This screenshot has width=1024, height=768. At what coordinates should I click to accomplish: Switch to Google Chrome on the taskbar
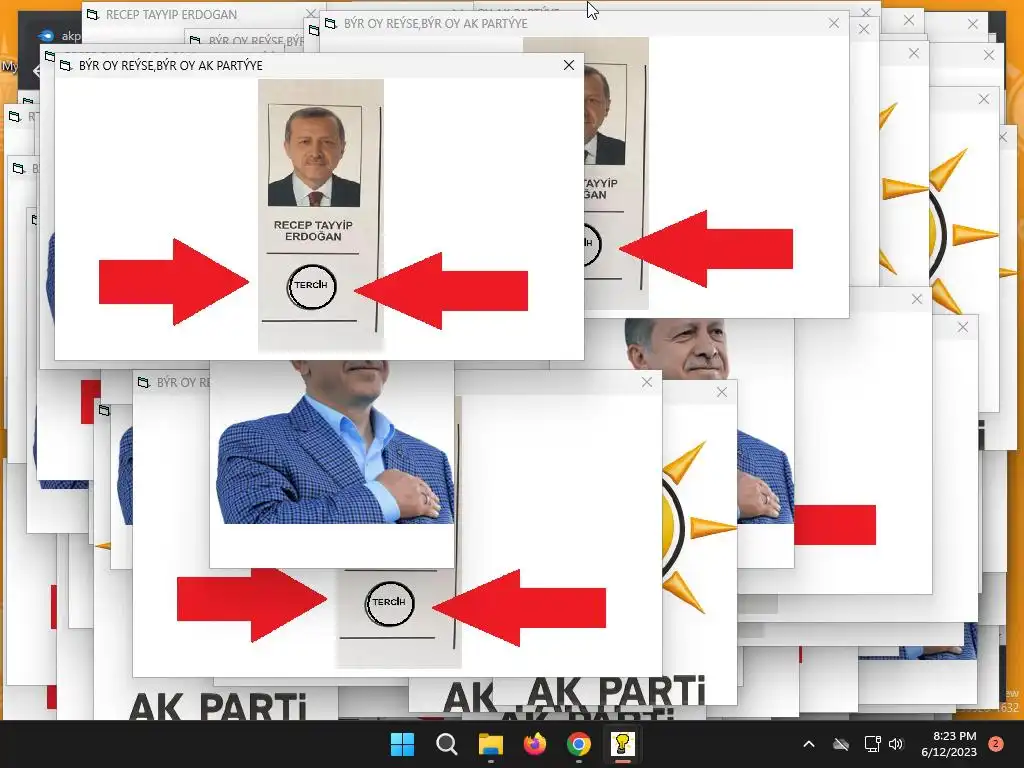pyautogui.click(x=579, y=744)
